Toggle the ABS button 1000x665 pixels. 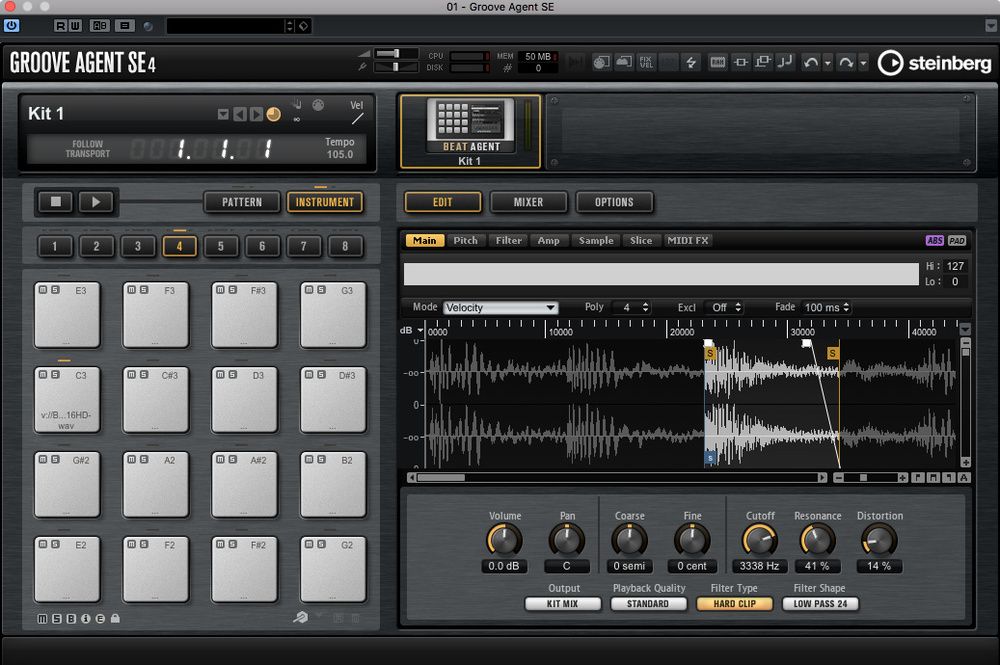click(x=934, y=240)
